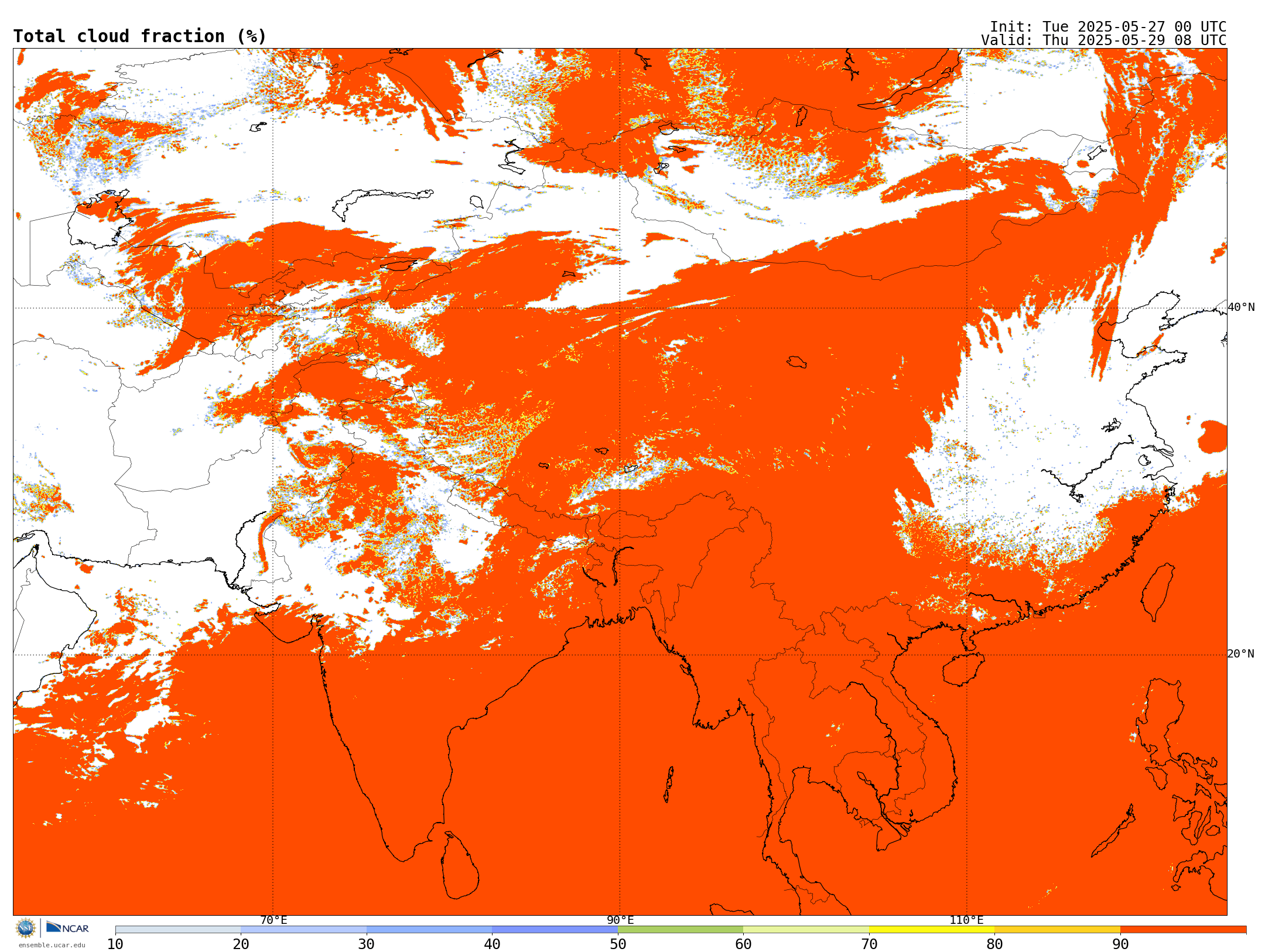
Task: Pick the 60–70 pale yellow-green colorbar swatch
Action: 806,930
